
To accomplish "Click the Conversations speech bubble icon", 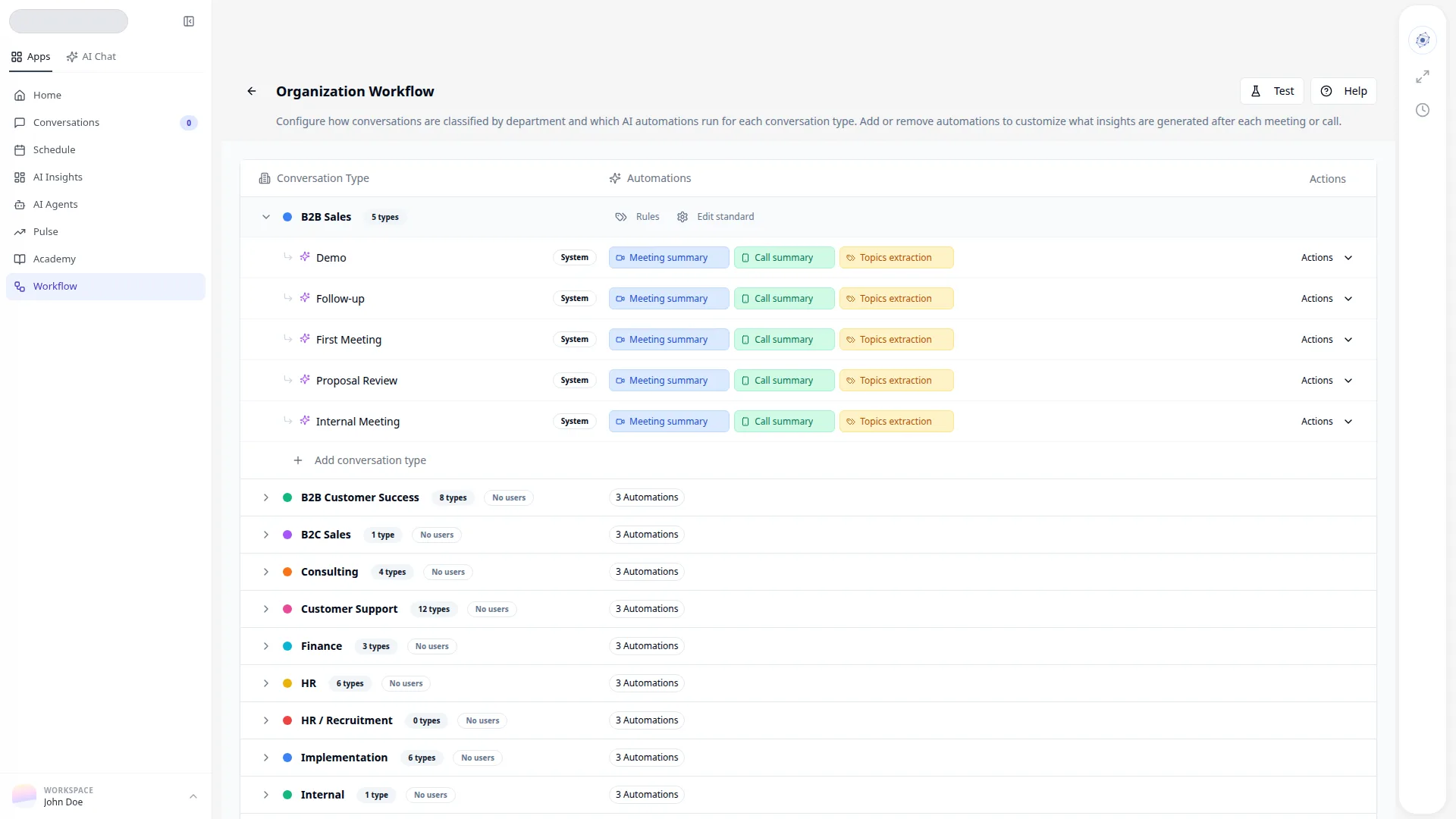I will click(20, 123).
